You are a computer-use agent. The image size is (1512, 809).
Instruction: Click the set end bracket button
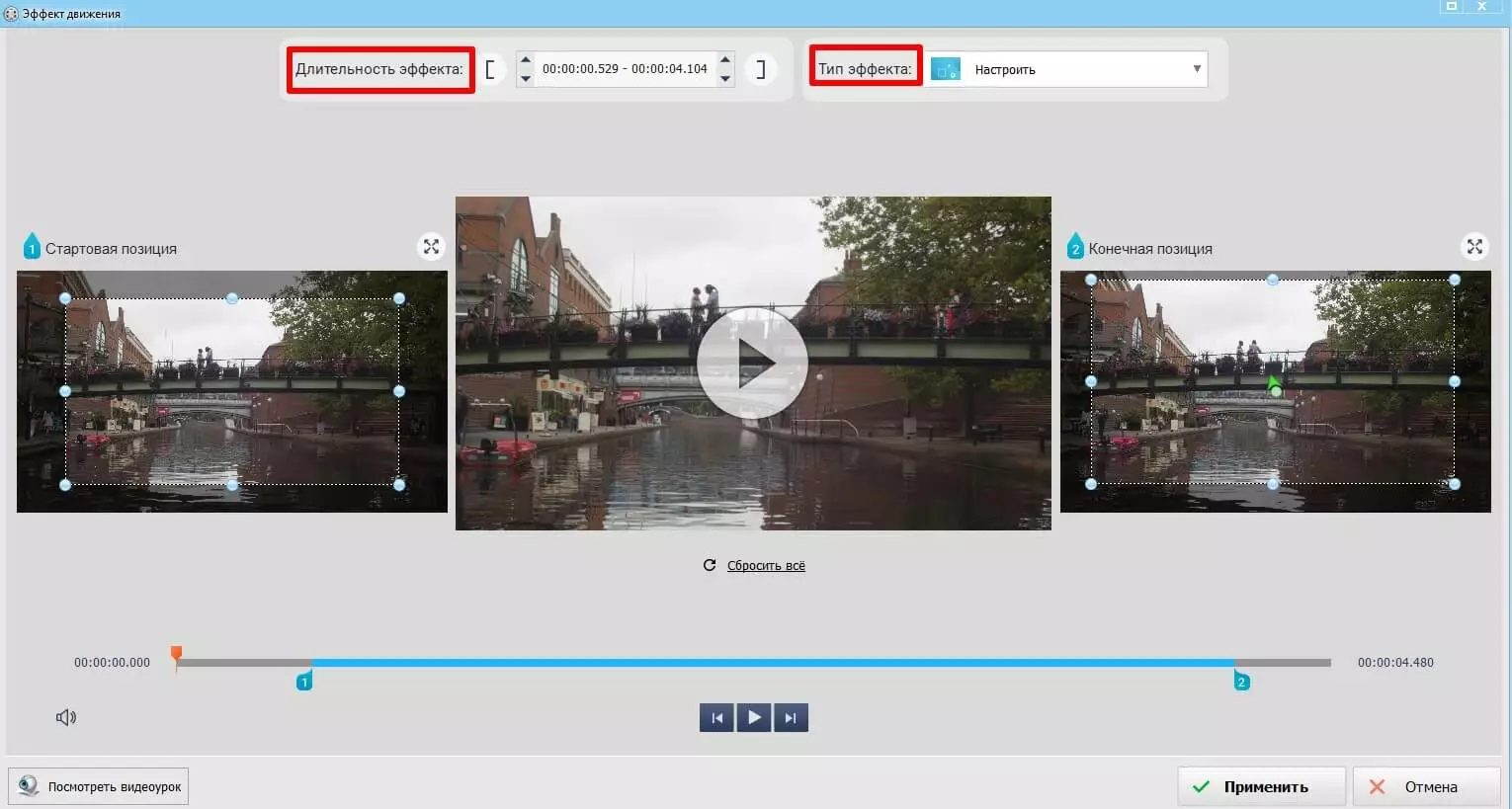[760, 69]
